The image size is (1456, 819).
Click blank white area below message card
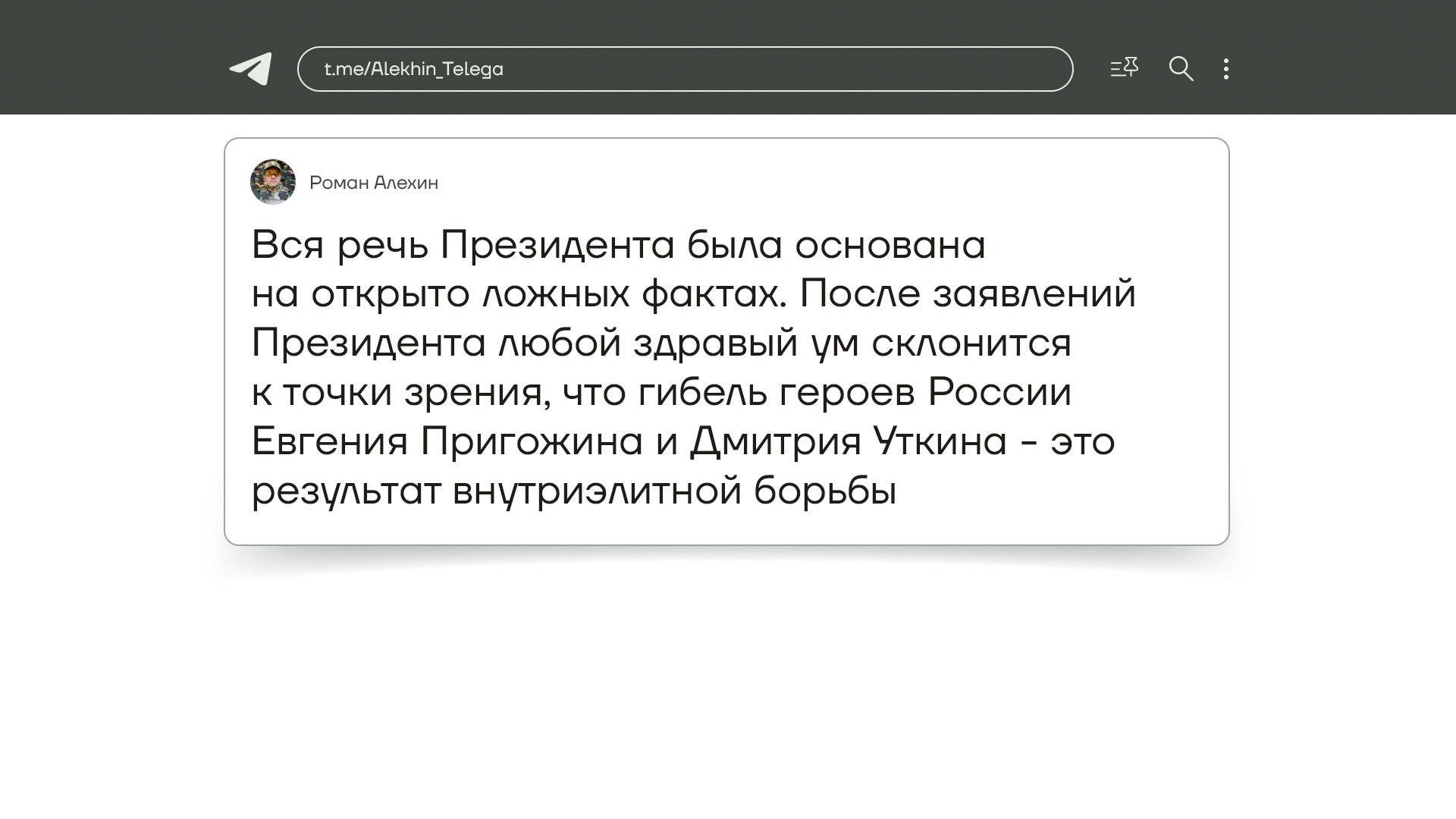(x=728, y=682)
